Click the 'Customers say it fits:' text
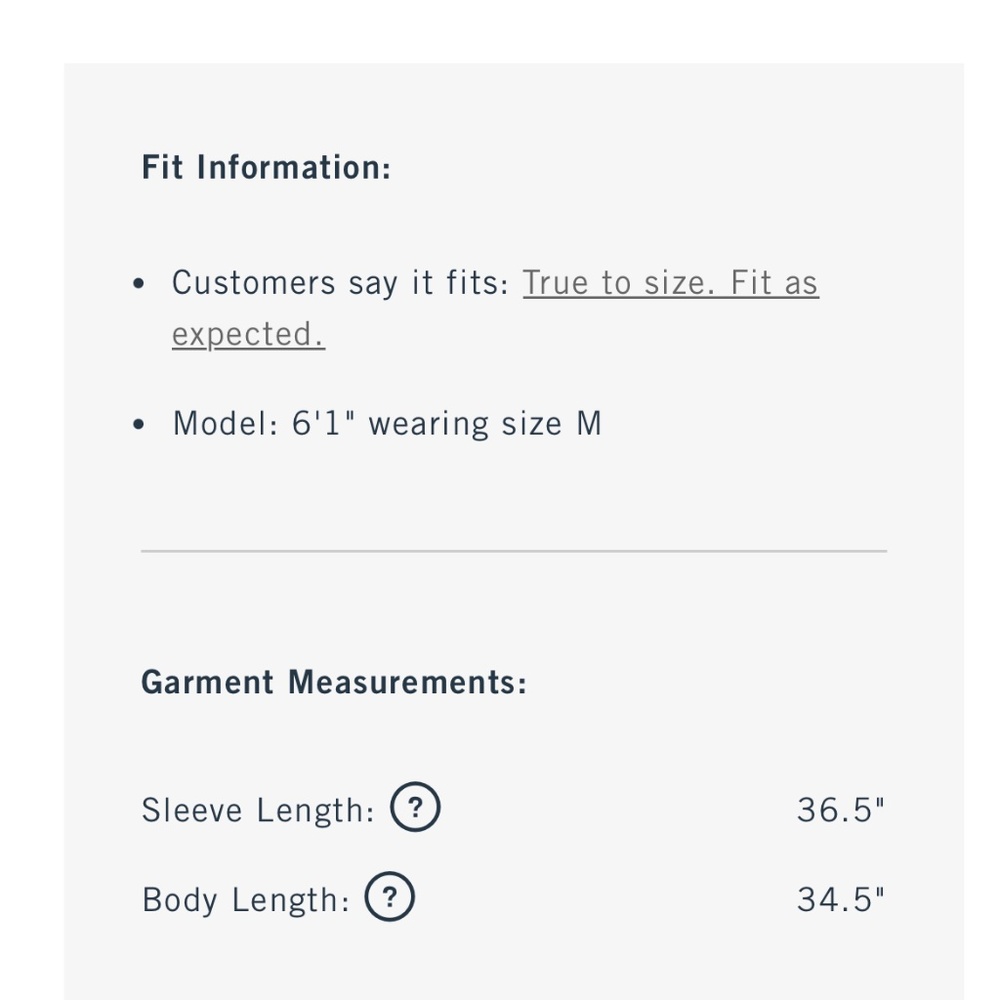1000x1000 pixels. pyautogui.click(x=341, y=283)
